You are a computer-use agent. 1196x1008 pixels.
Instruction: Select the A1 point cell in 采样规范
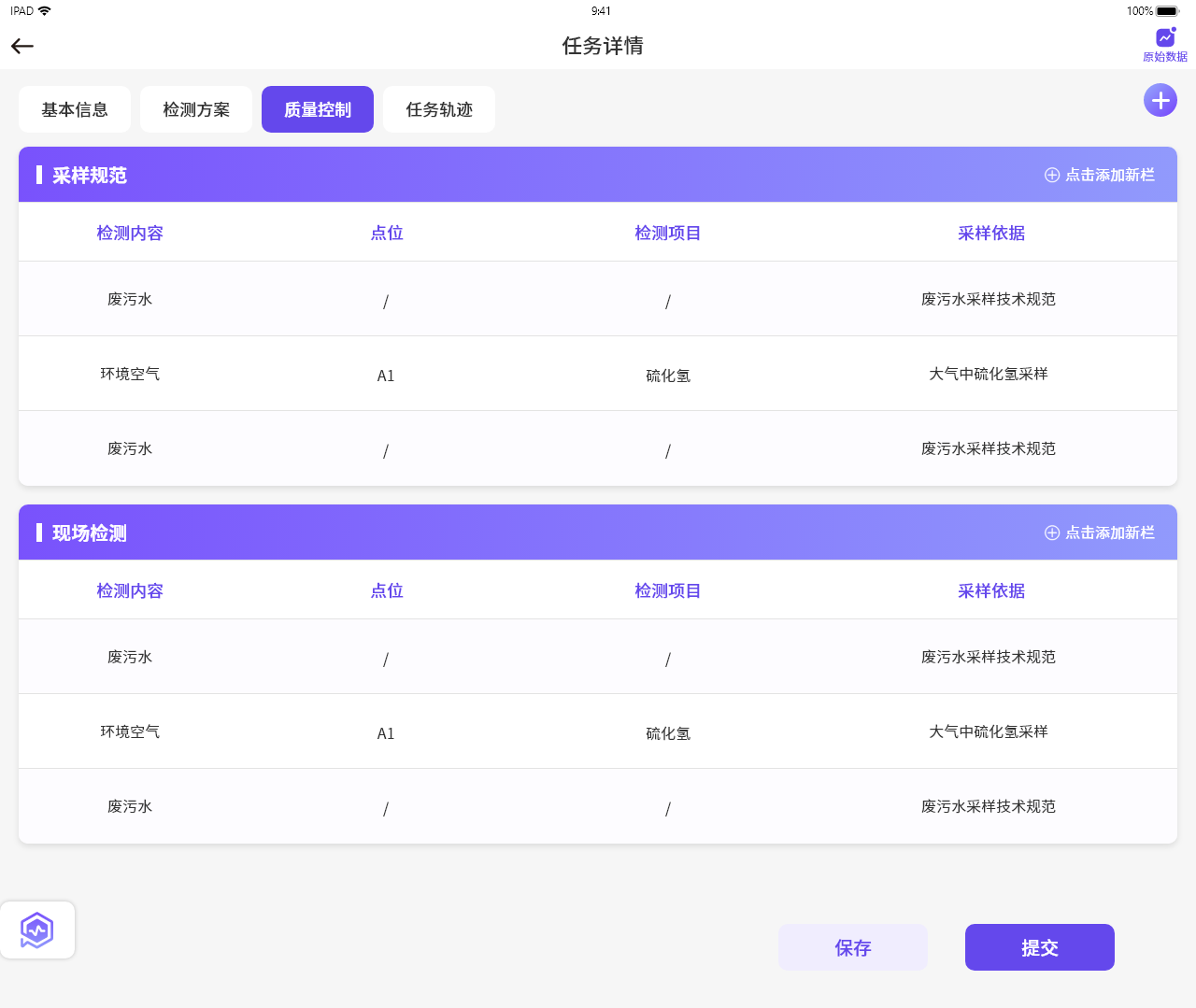386,376
